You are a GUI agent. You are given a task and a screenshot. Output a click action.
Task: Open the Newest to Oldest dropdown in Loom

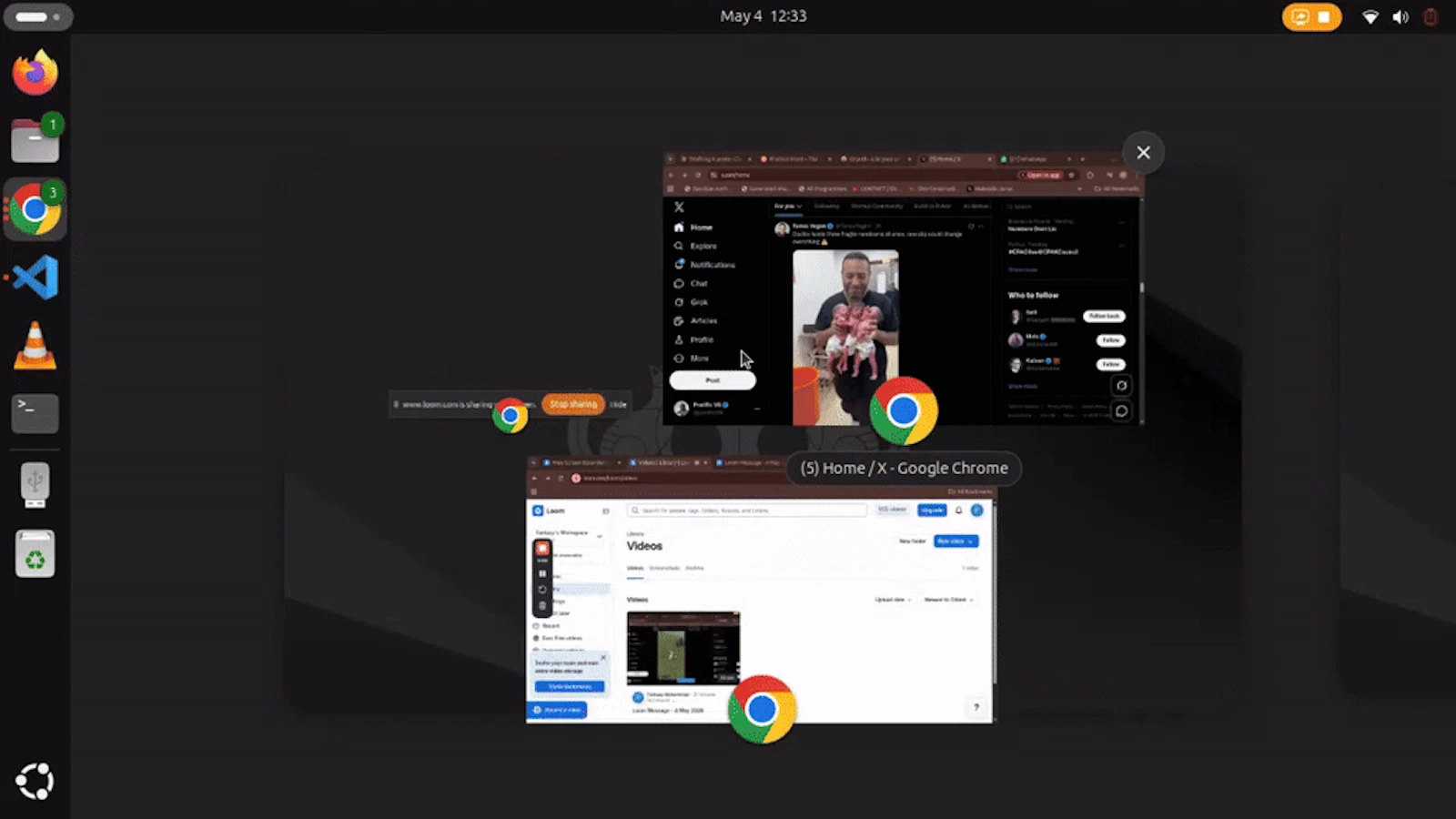pos(948,600)
